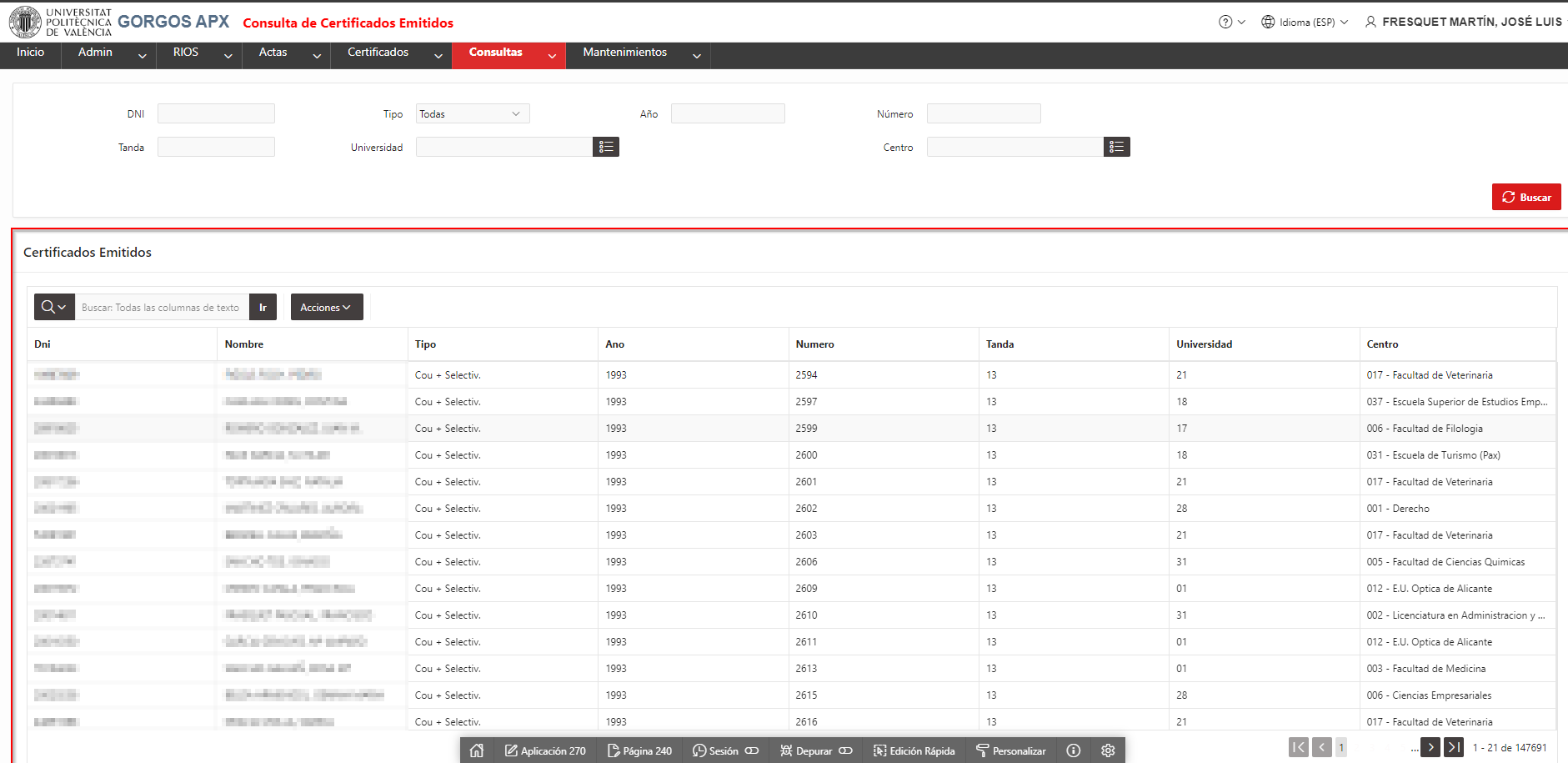Click the Ir search button
The height and width of the screenshot is (763, 1568).
(x=263, y=307)
